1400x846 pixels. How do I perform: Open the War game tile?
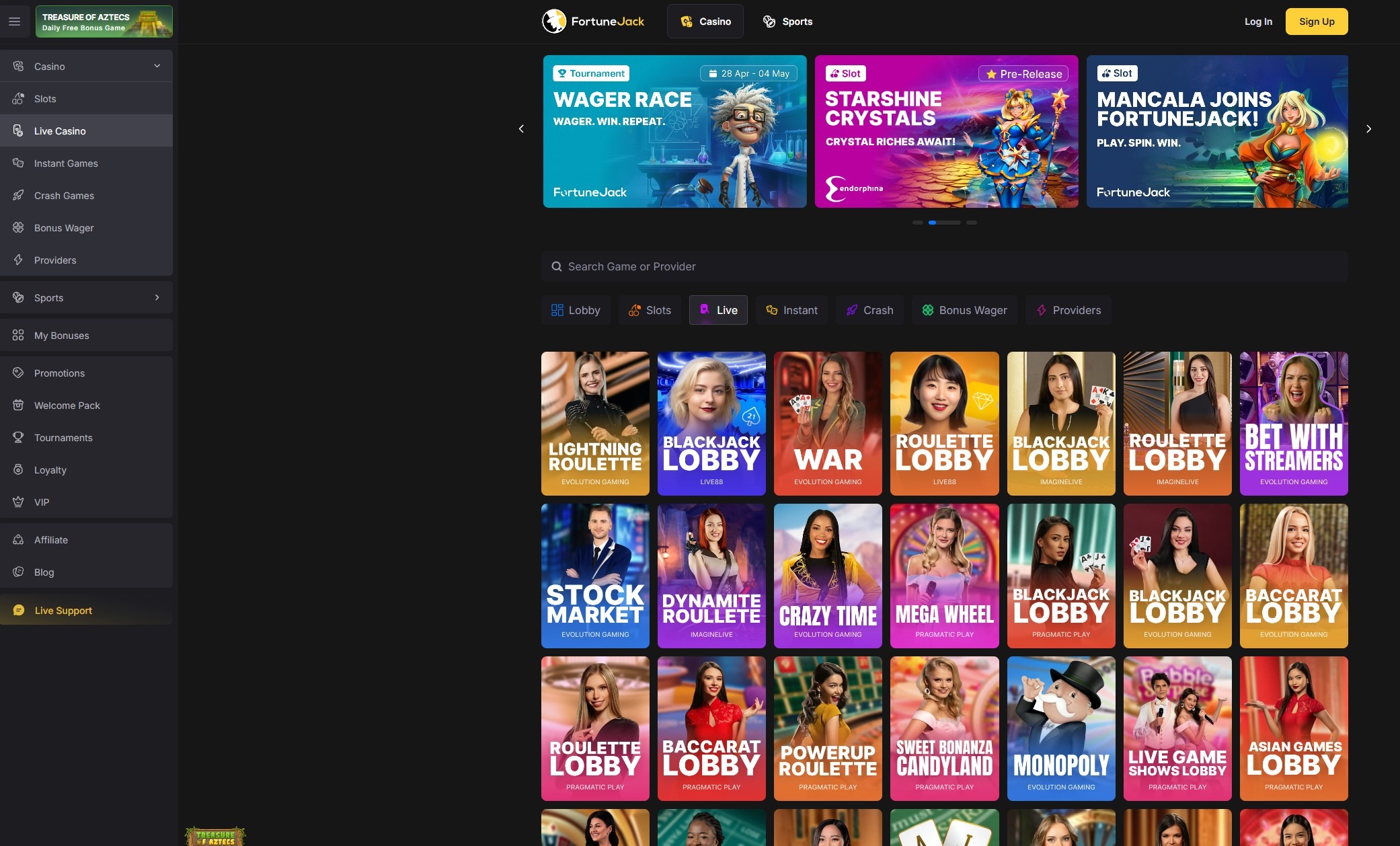point(828,424)
